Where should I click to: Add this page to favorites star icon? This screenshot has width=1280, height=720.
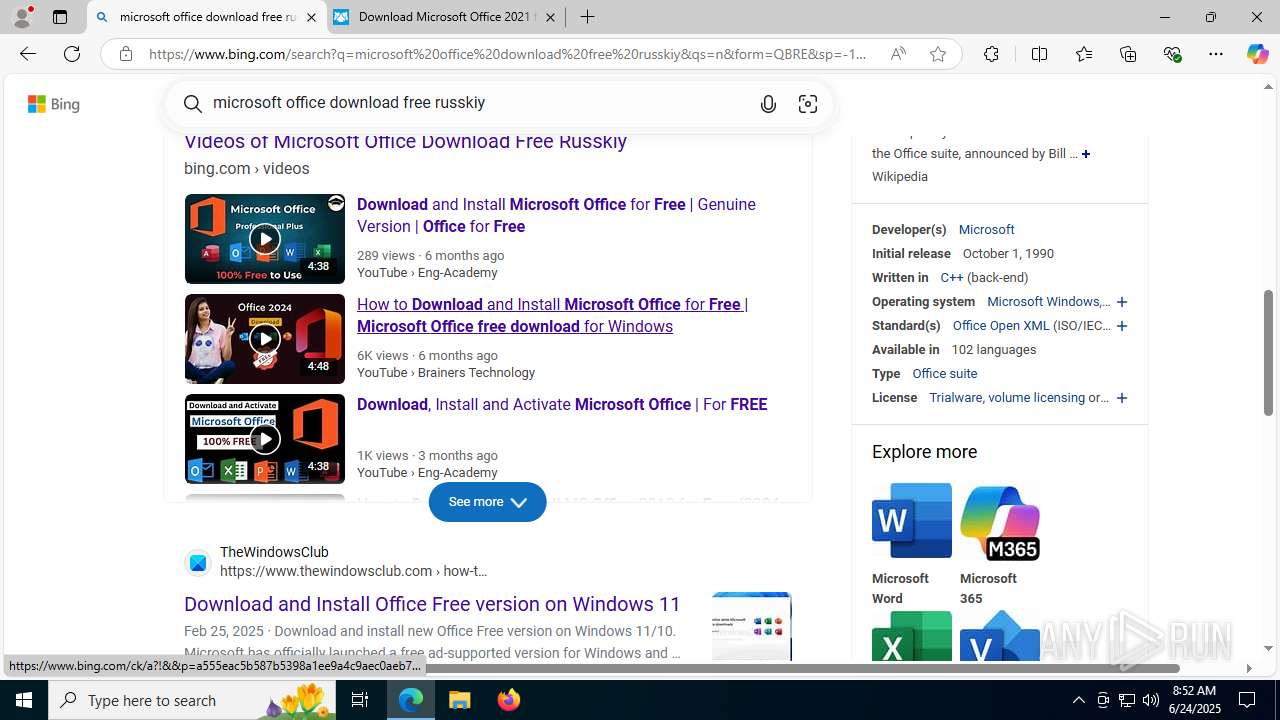[938, 54]
